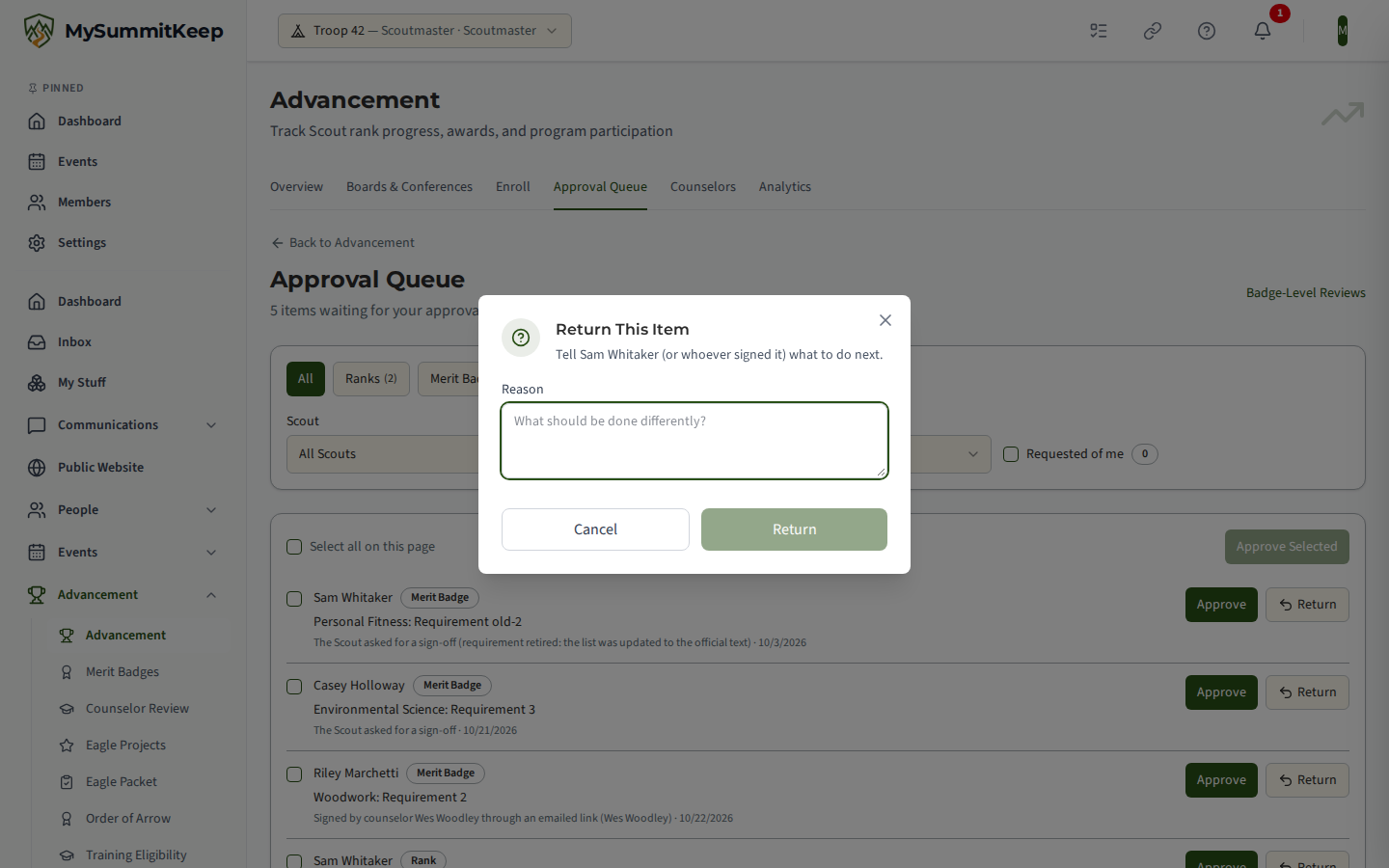This screenshot has height=868, width=1389.
Task: Open Inbox from sidebar
Action: 123,342
